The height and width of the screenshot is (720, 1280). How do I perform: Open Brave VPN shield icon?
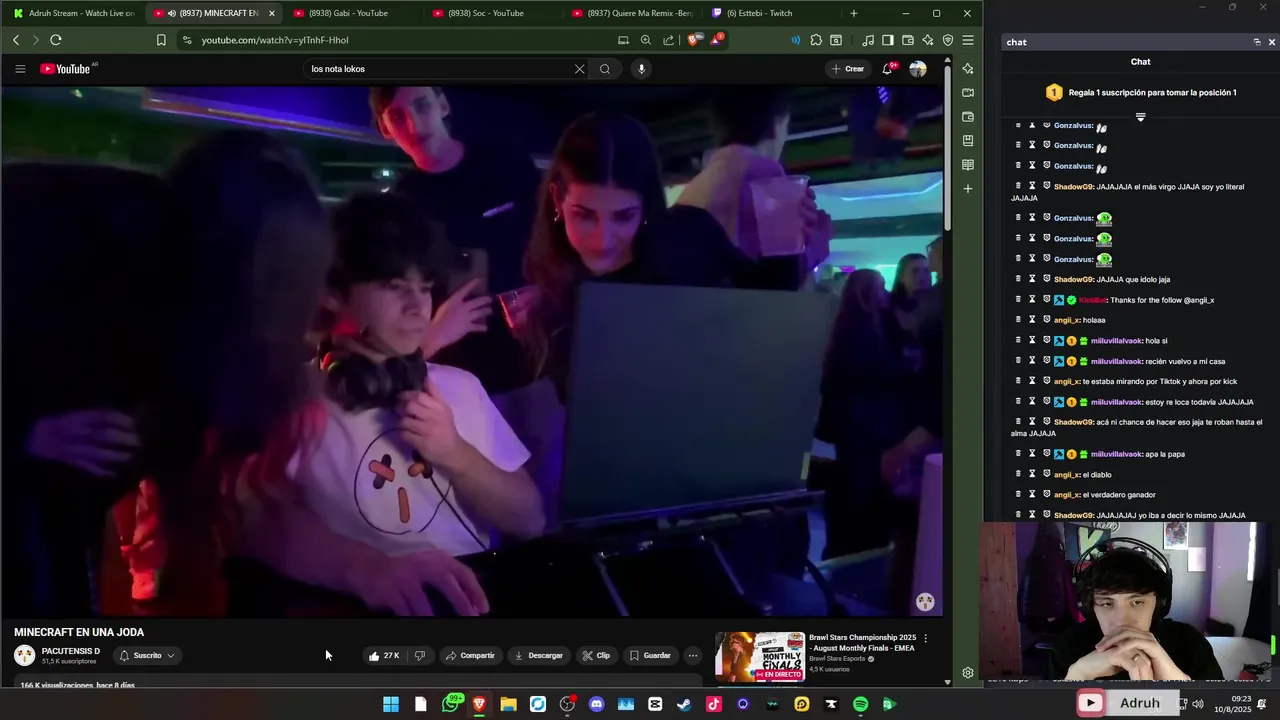click(948, 40)
